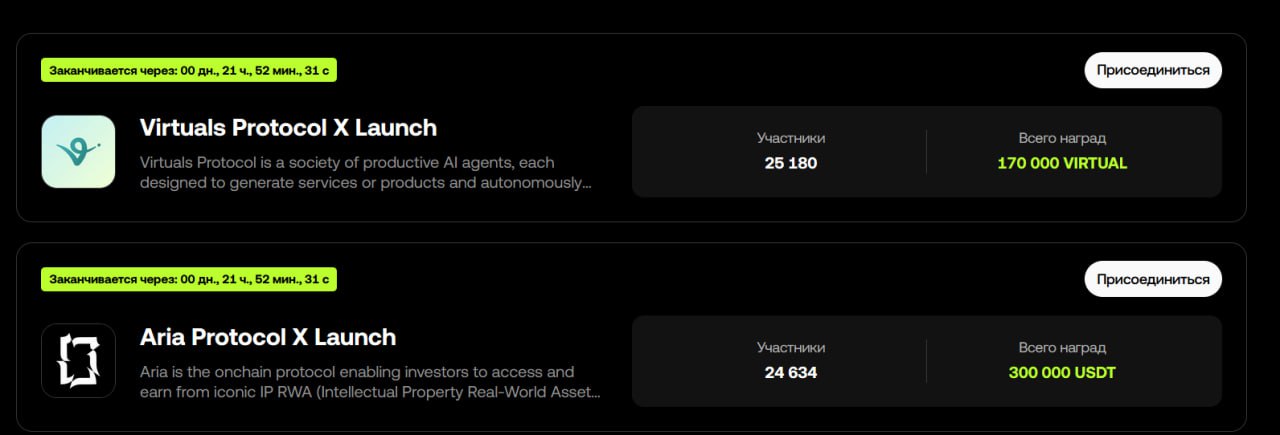Image resolution: width=1280 pixels, height=435 pixels.
Task: Click the Aria Protocol logo icon
Action: 78,360
